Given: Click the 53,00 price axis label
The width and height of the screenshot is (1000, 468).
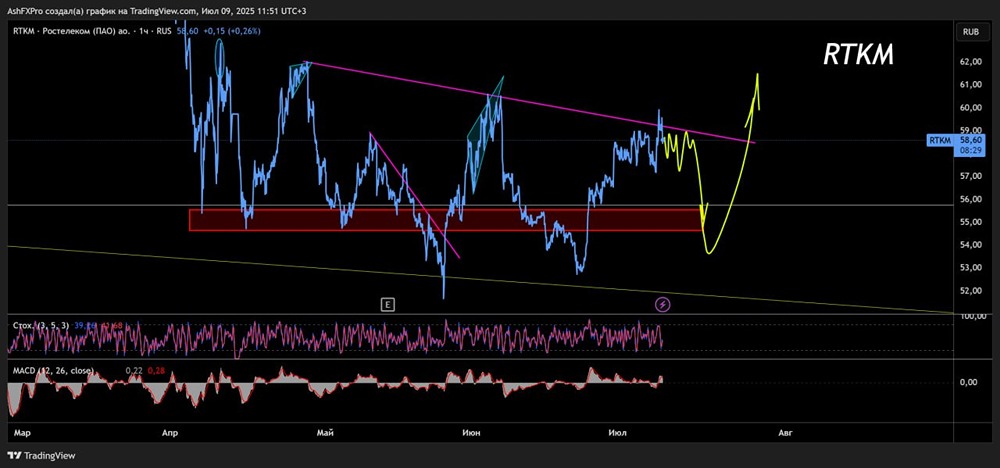Looking at the screenshot, I should 969,267.
